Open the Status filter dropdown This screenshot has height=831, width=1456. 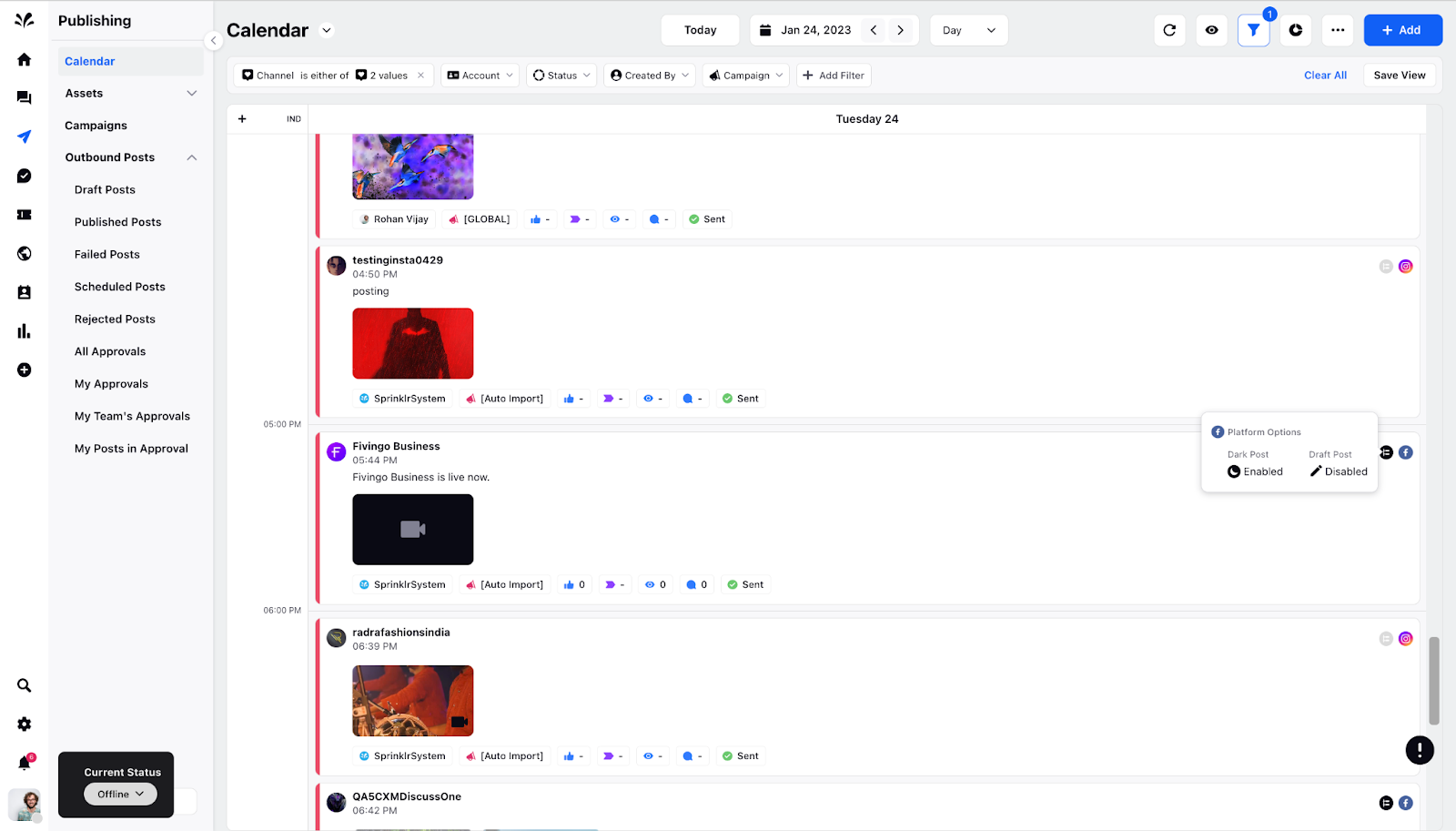[x=561, y=76]
